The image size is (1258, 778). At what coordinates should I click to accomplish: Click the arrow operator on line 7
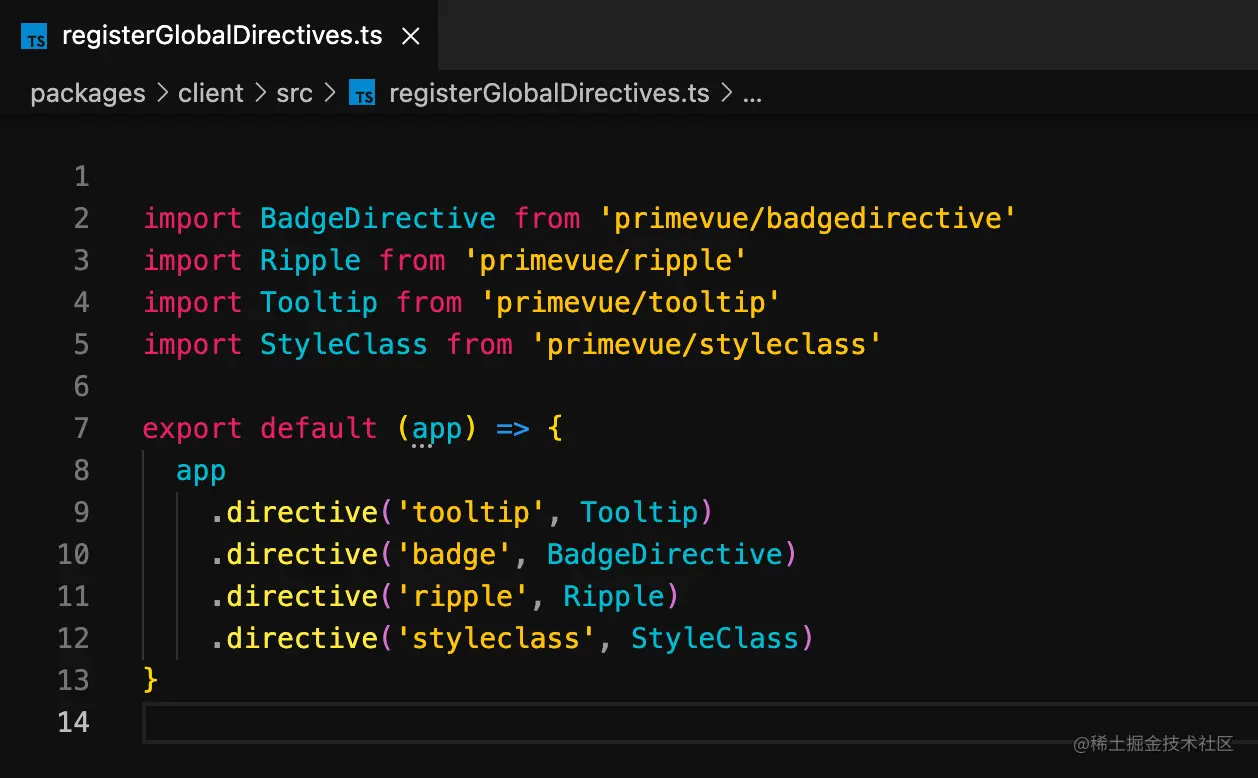tap(512, 429)
